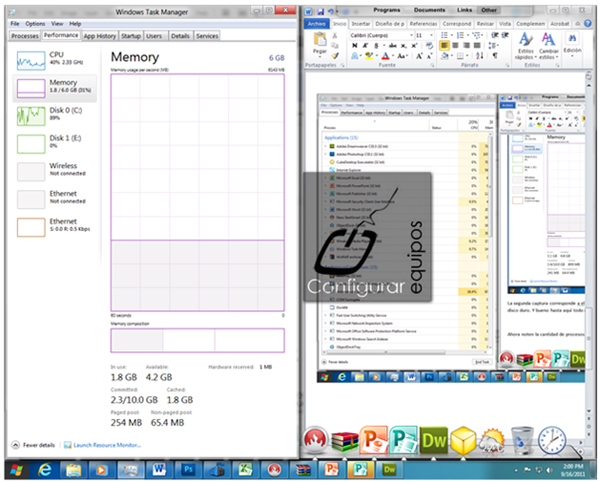The width and height of the screenshot is (600, 483).
Task: Apply yellow text highlight color
Action: (368, 56)
